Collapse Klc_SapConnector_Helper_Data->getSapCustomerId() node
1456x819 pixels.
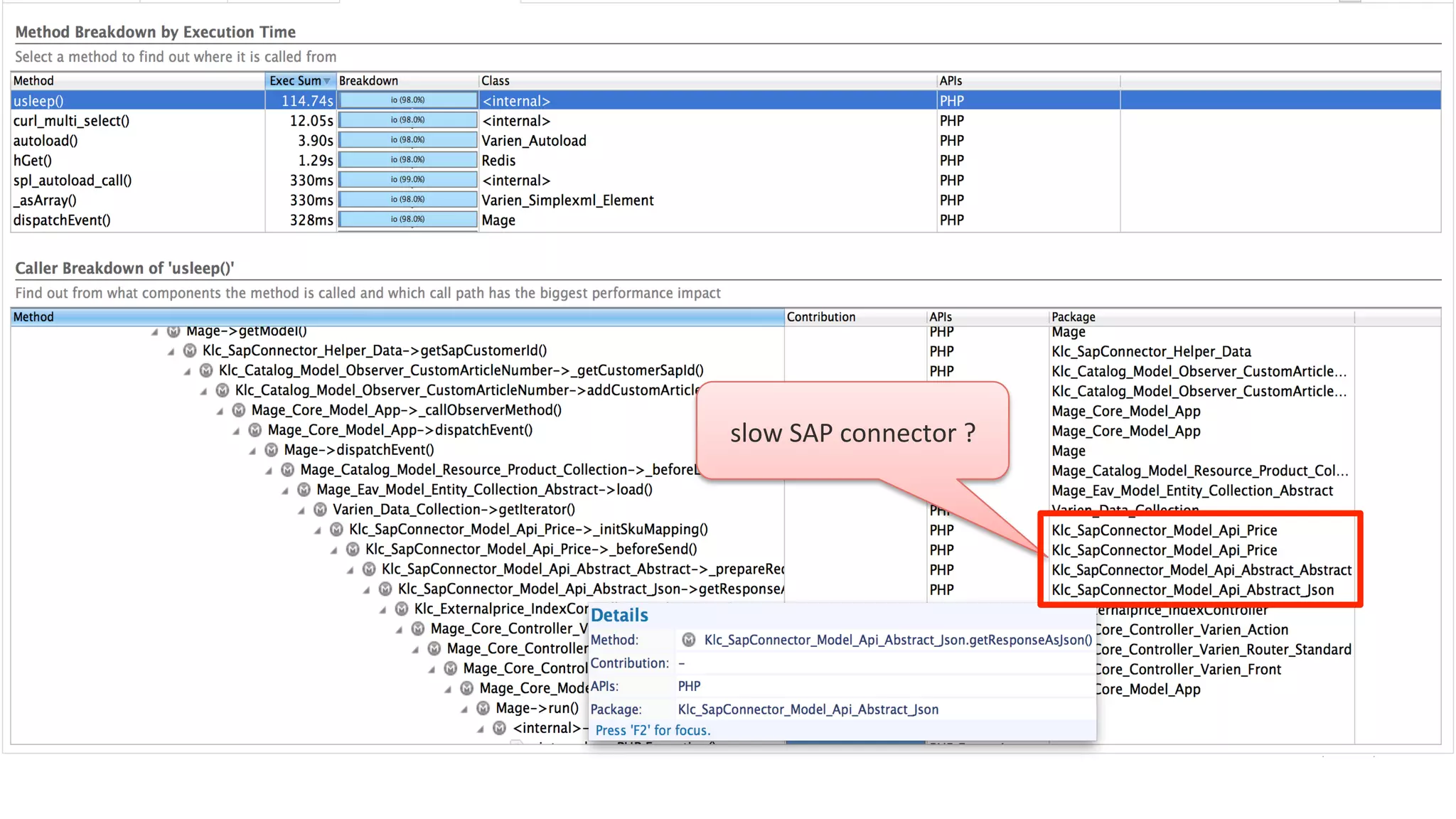(171, 351)
